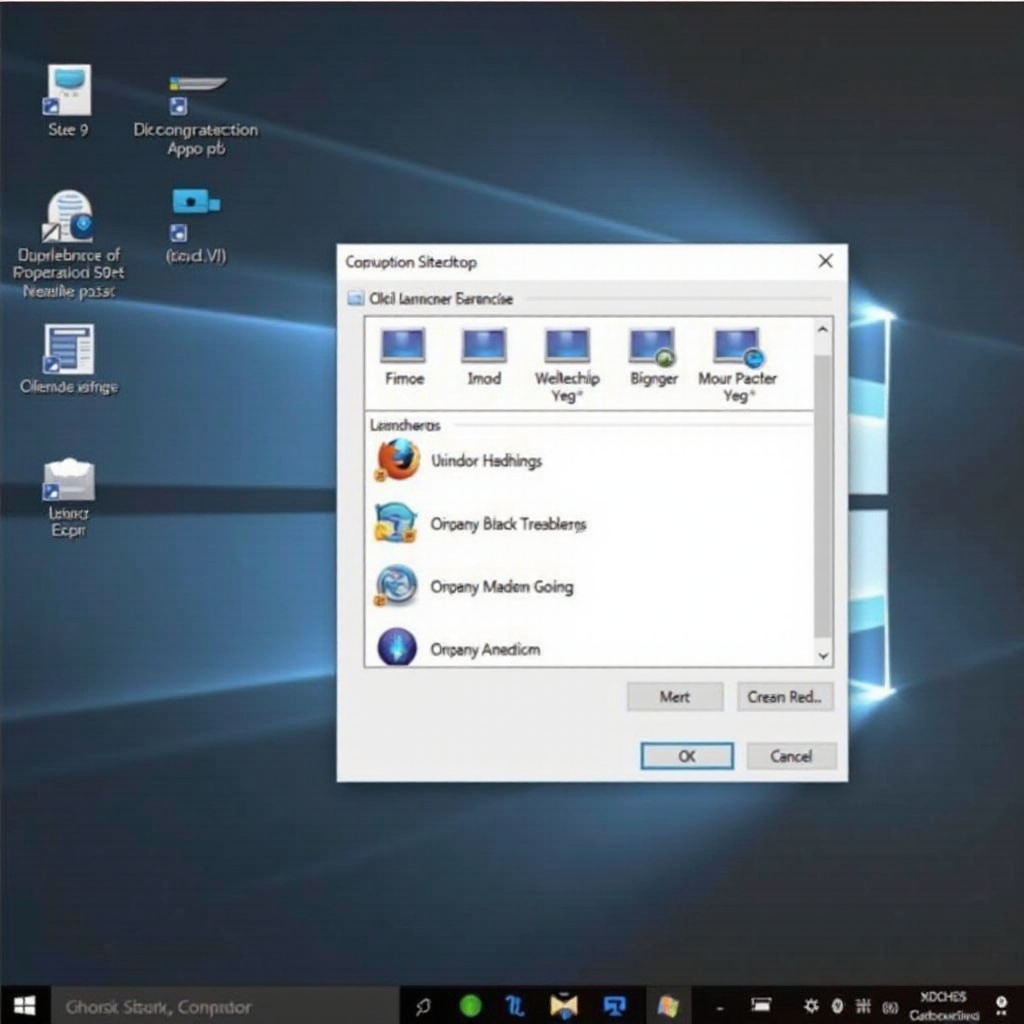Select the Orpany Maden Going list entry
This screenshot has height=1024, width=1024.
(590, 586)
